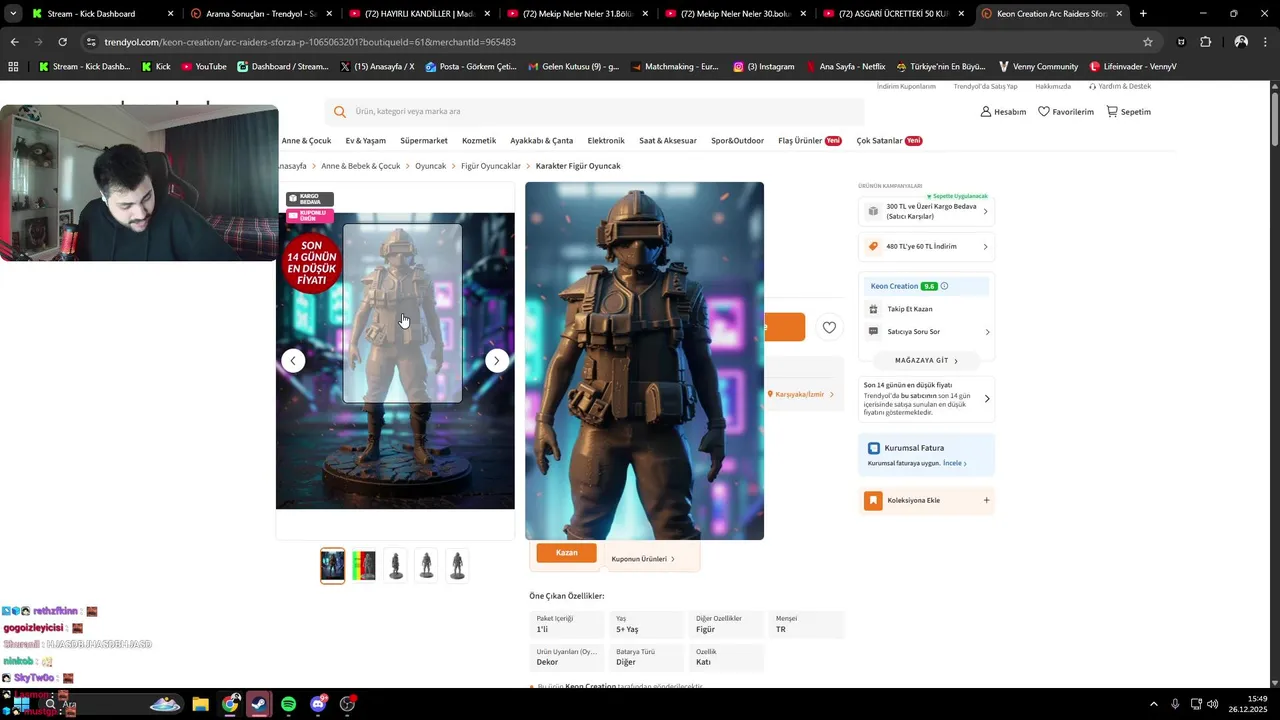Click the Windows Start button
Viewport: 1280px width, 720px height.
click(21, 704)
